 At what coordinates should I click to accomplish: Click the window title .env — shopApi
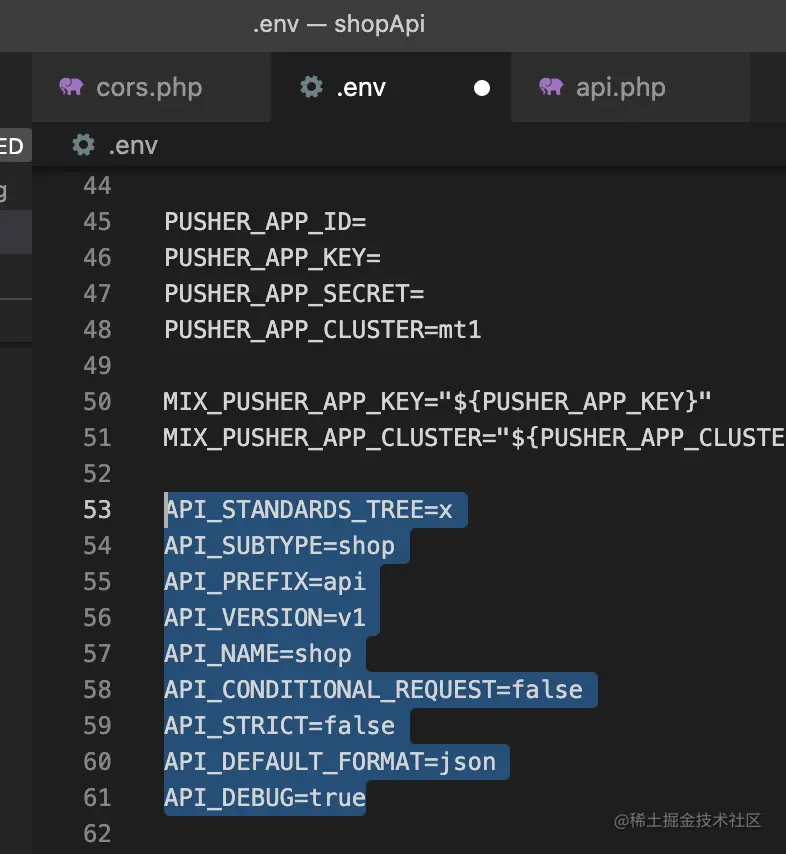coord(339,24)
